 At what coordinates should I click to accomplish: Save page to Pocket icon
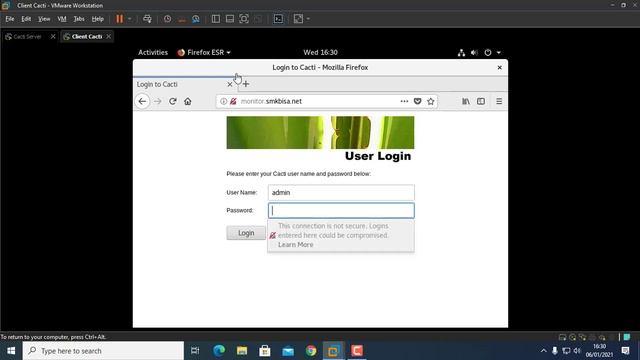coord(417,101)
